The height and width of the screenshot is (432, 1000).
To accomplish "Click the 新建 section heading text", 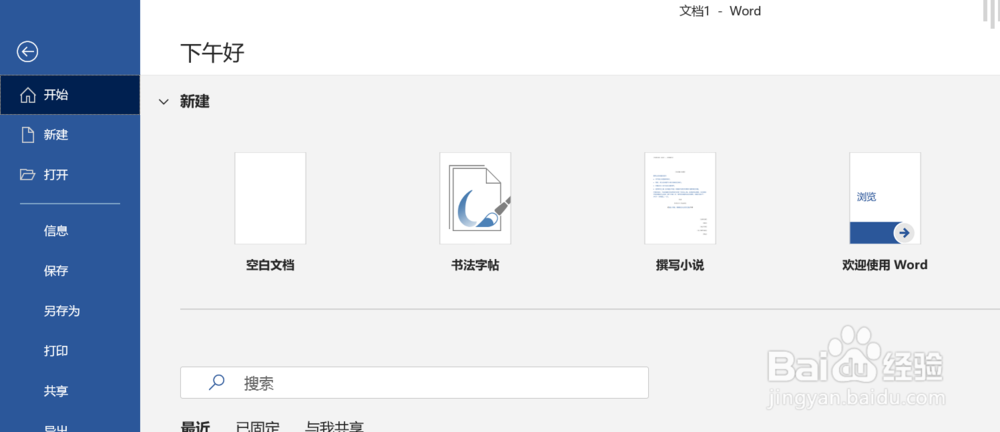I will click(x=195, y=101).
